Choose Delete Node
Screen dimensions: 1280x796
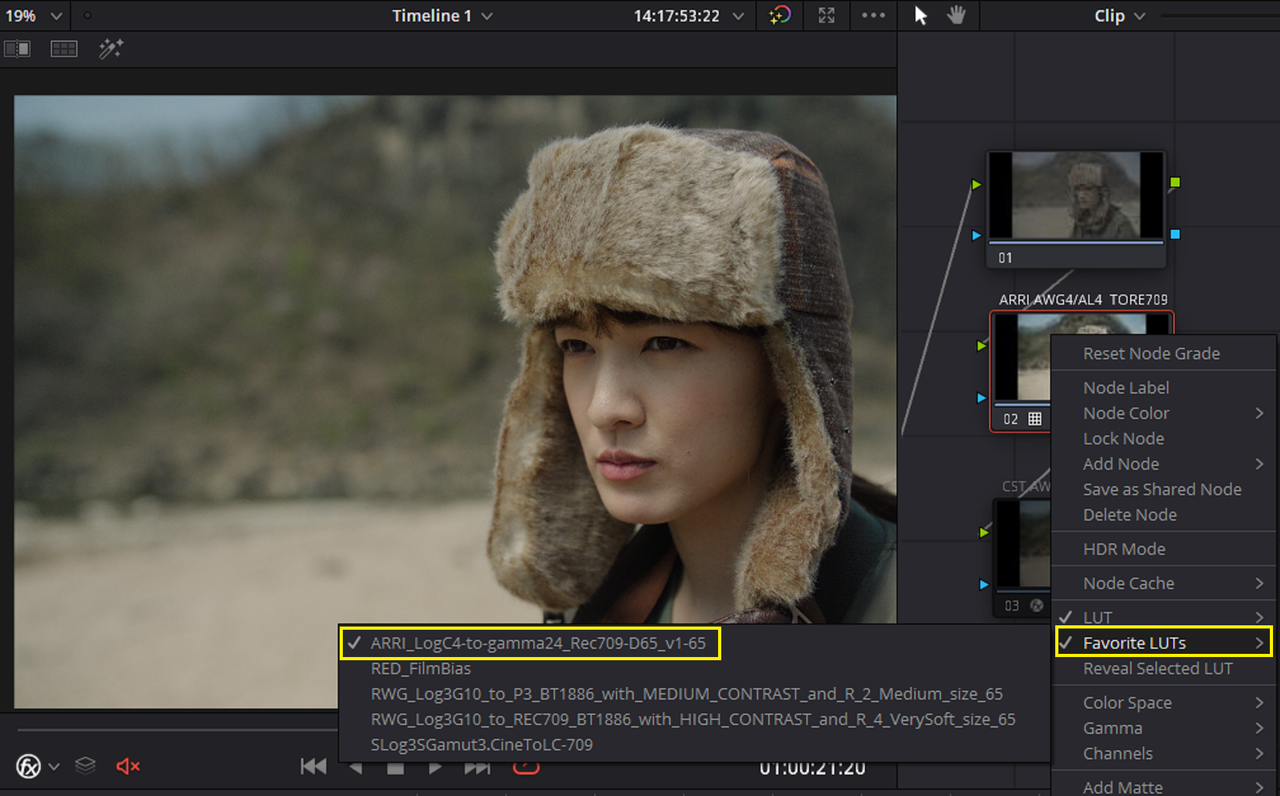coord(1164,515)
